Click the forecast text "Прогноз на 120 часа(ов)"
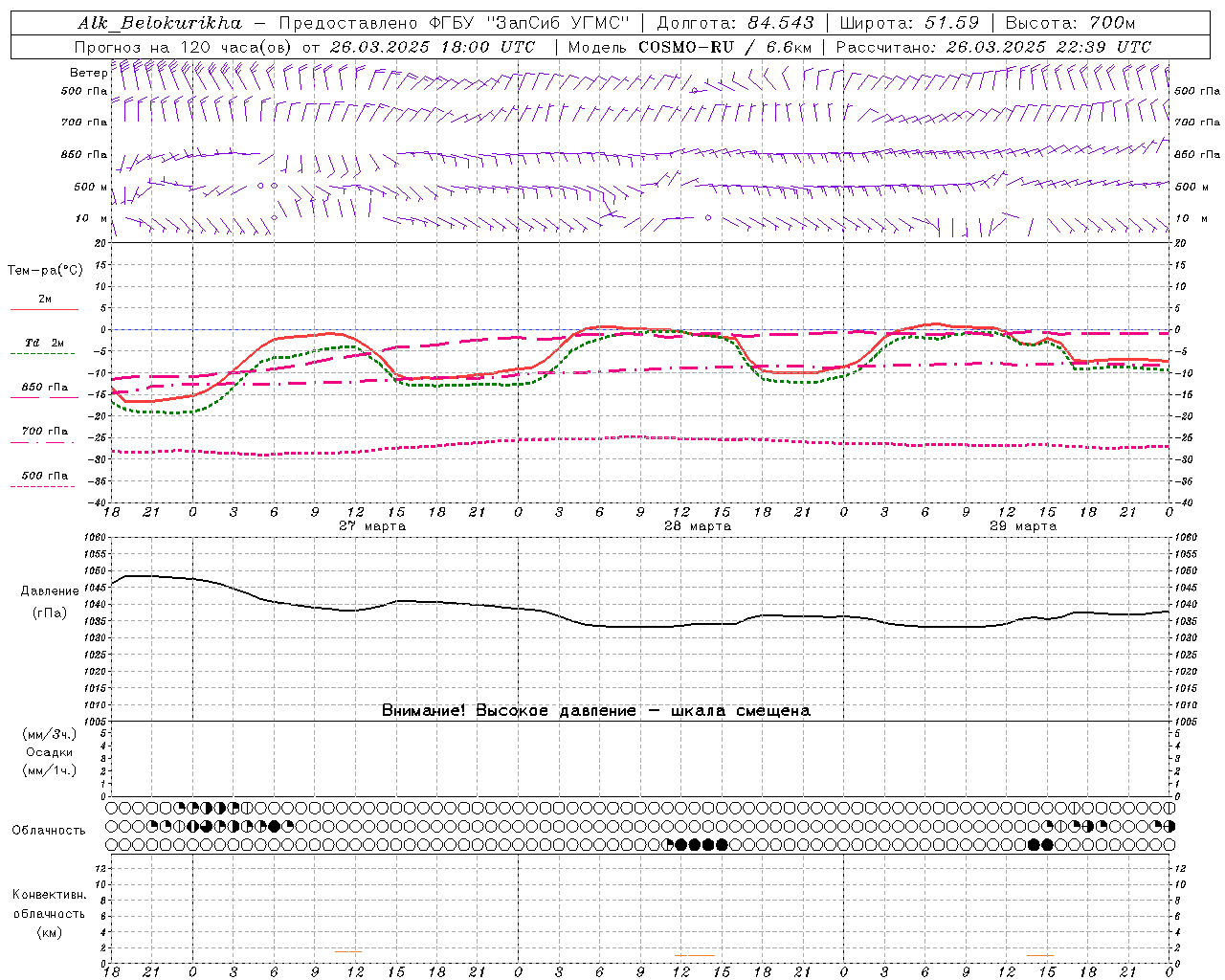Viewport: 1225px width, 980px height. tap(184, 47)
